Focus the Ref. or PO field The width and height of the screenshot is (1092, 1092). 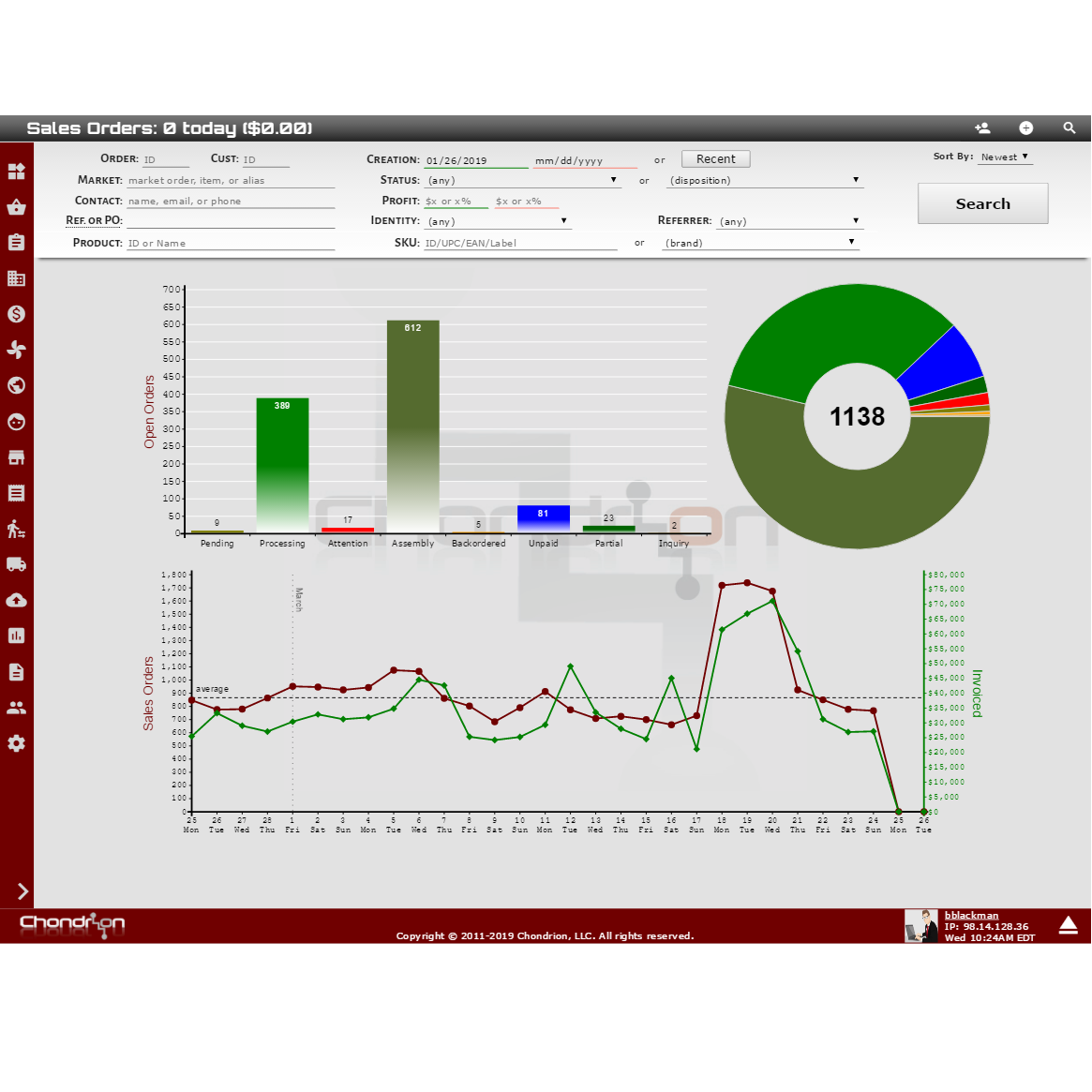[x=231, y=221]
